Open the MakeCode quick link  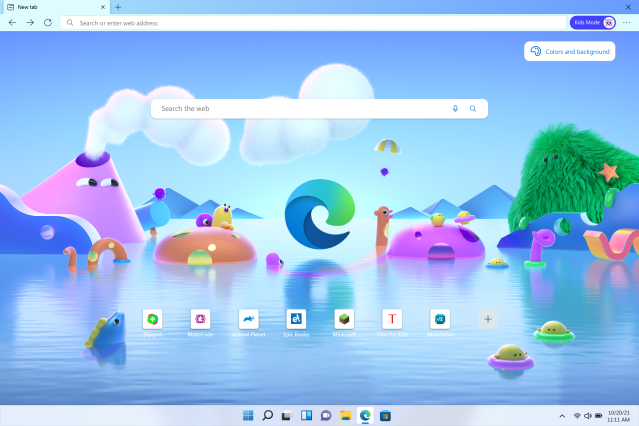point(200,319)
